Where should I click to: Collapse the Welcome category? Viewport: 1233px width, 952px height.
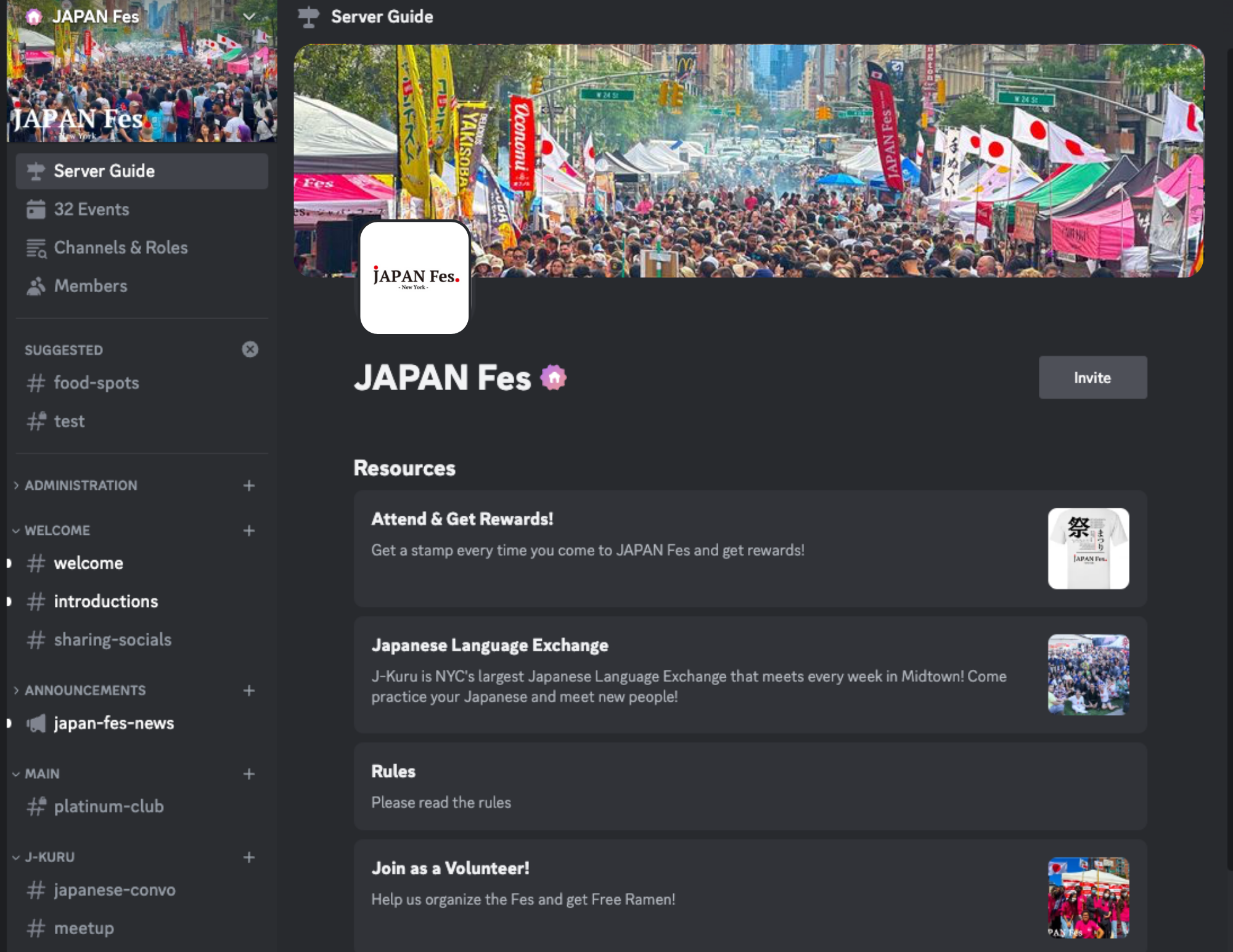point(57,531)
